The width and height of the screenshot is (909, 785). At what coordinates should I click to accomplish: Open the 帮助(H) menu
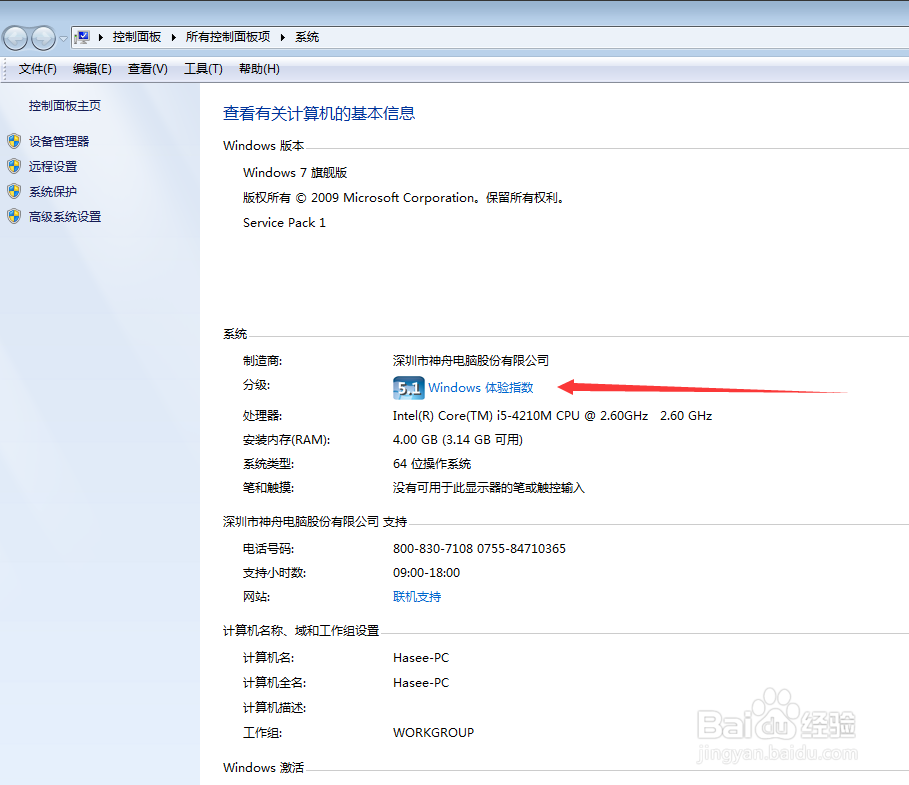click(259, 69)
